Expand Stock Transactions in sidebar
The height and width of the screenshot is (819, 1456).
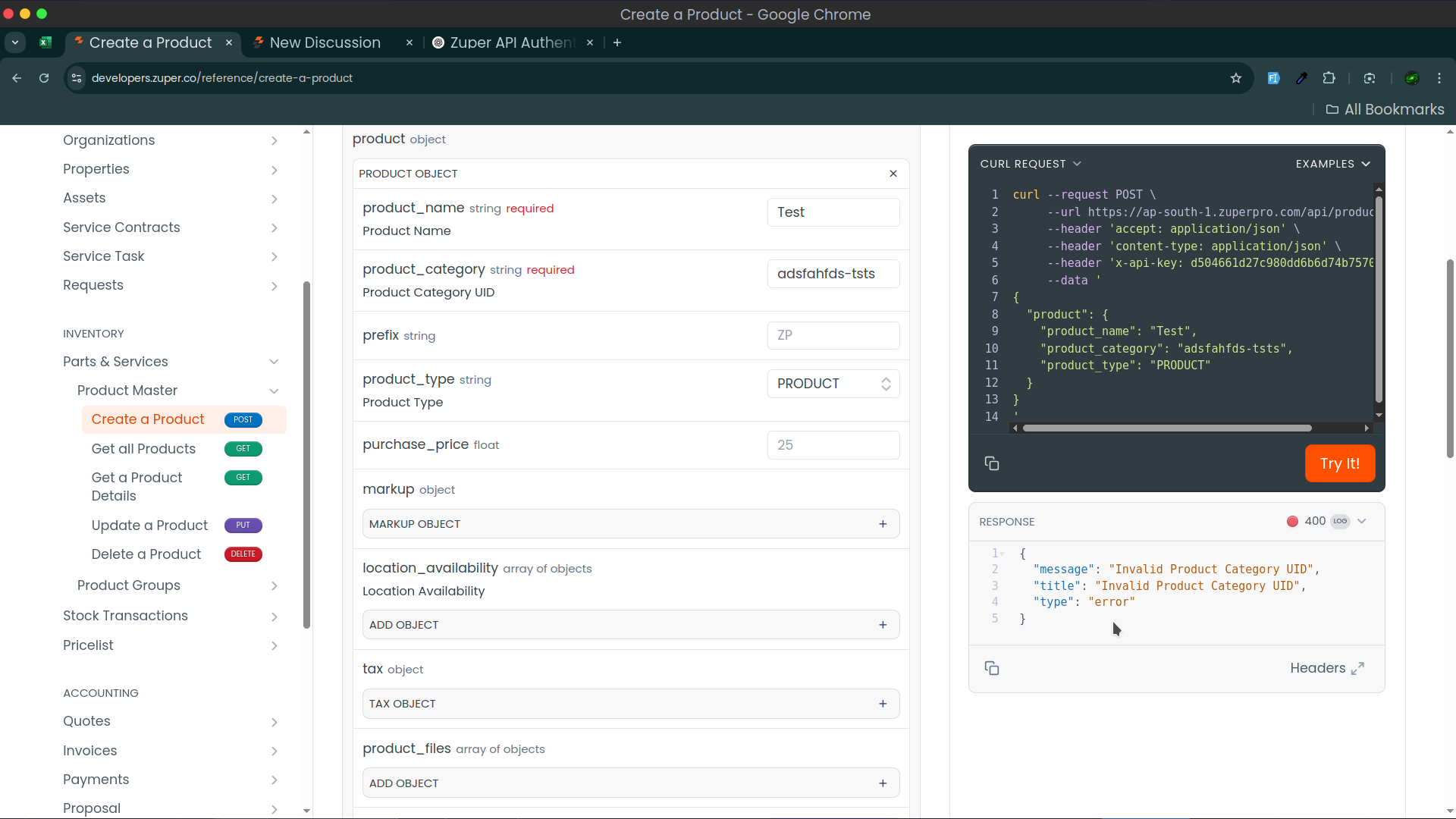[274, 617]
